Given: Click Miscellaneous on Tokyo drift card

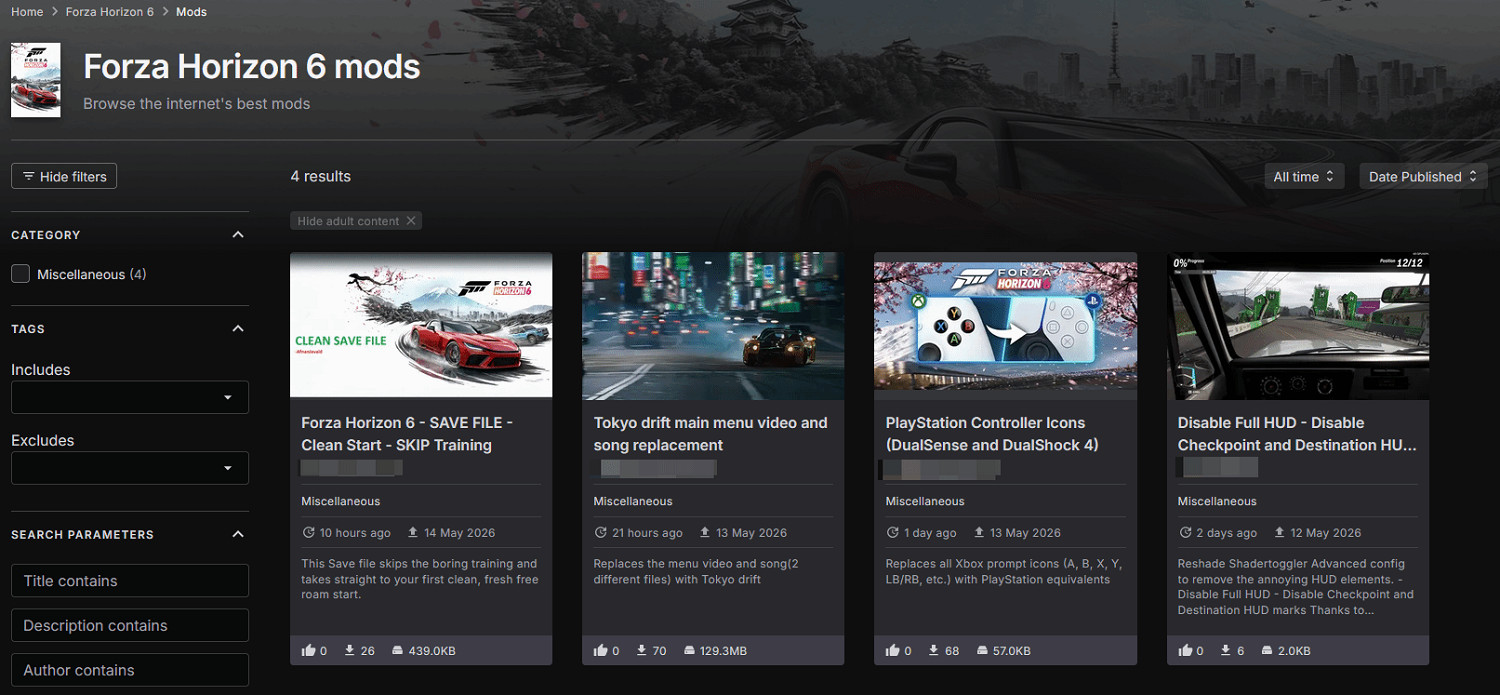Looking at the screenshot, I should click(633, 501).
